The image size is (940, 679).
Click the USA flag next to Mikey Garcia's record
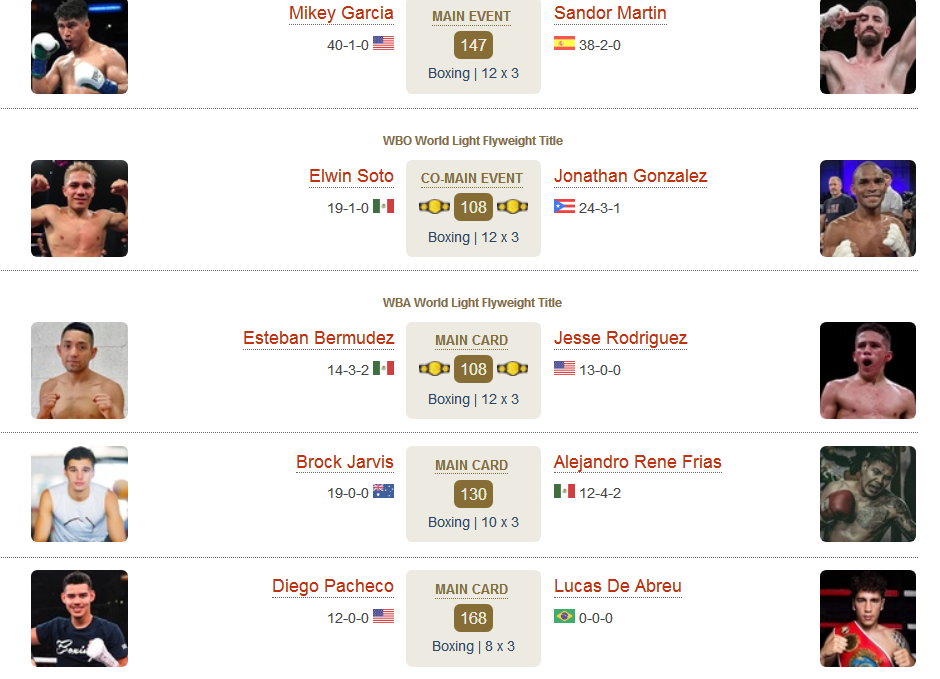(383, 43)
